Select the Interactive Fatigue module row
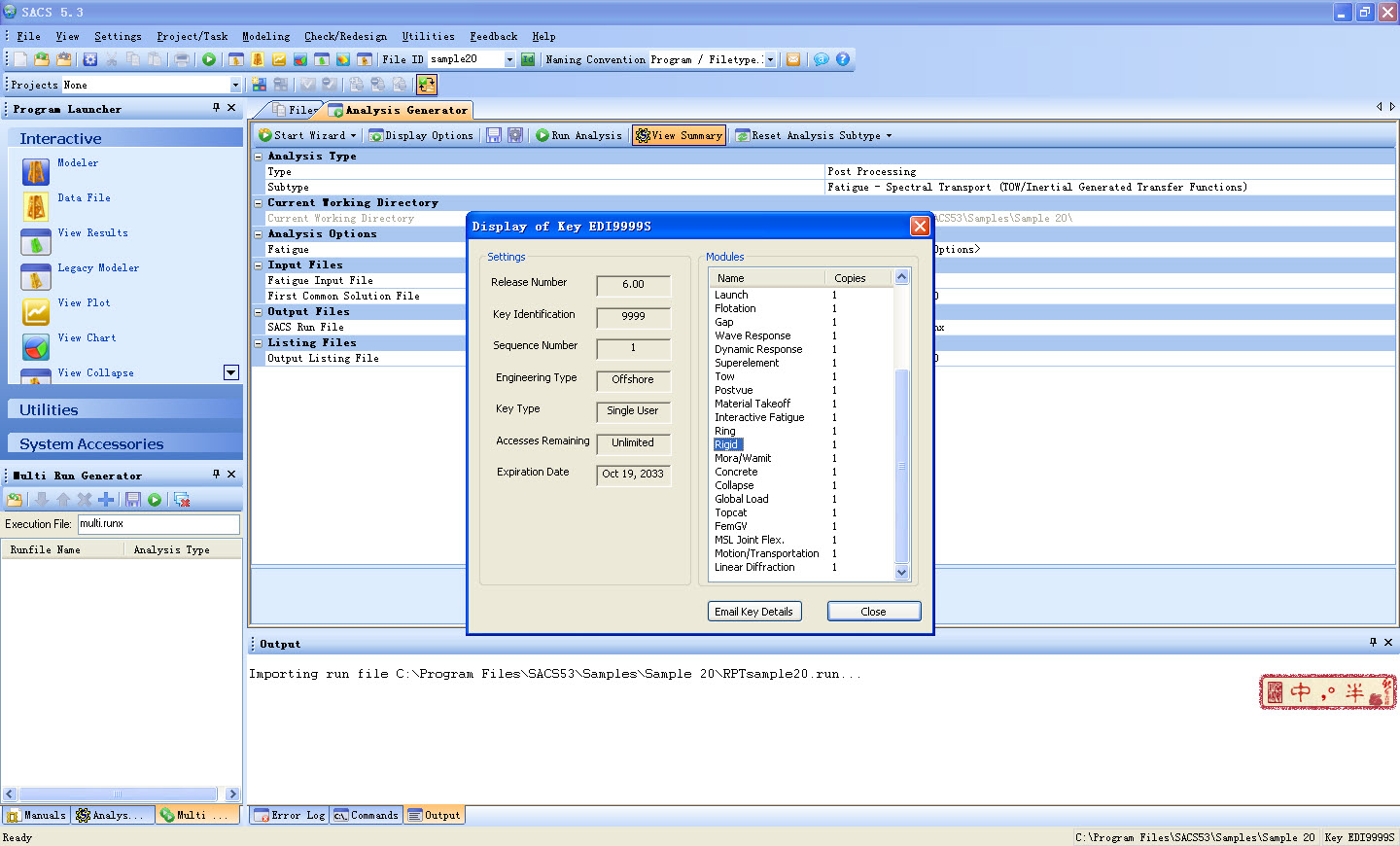The width and height of the screenshot is (1400, 846). (x=802, y=417)
